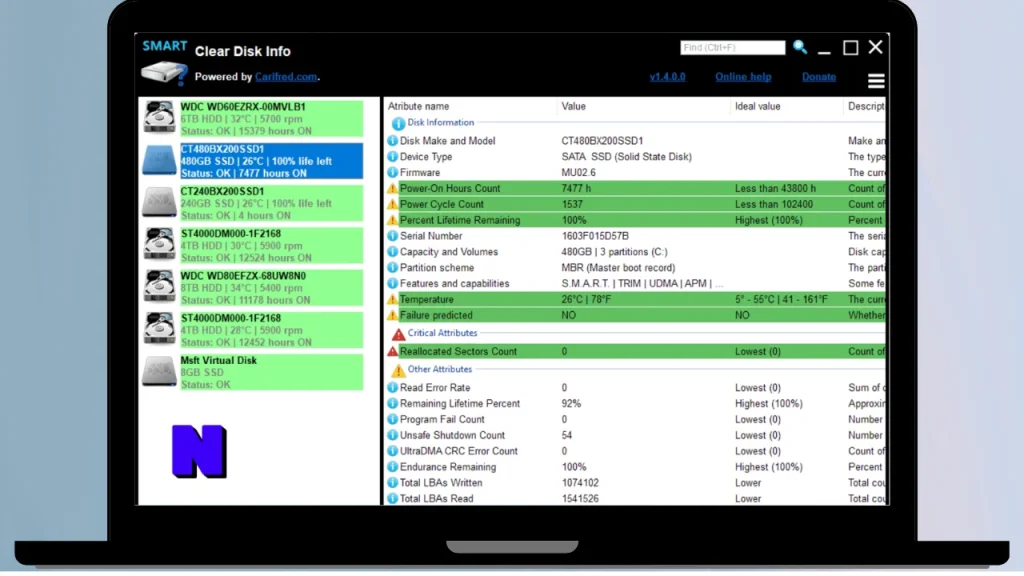1024x576 pixels.
Task: Click the 480GB | 3 partitions (C:) value
Action: (614, 251)
